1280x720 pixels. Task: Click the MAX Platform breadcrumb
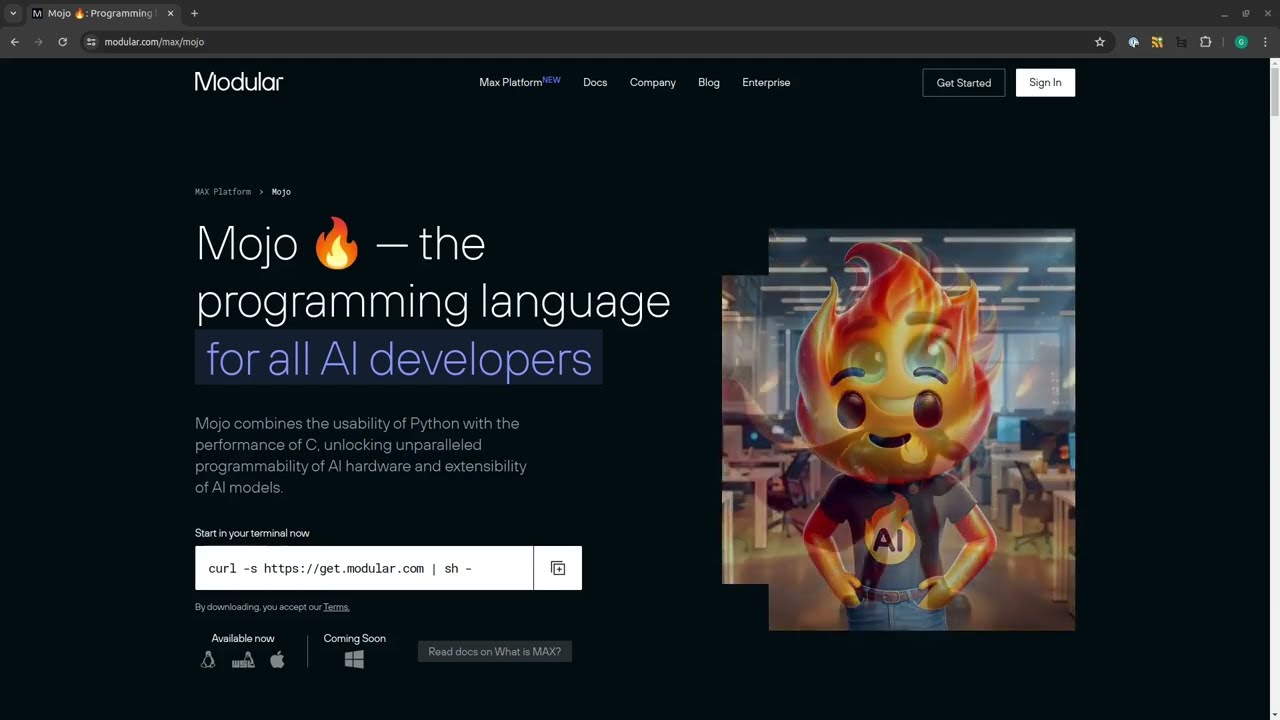point(223,192)
